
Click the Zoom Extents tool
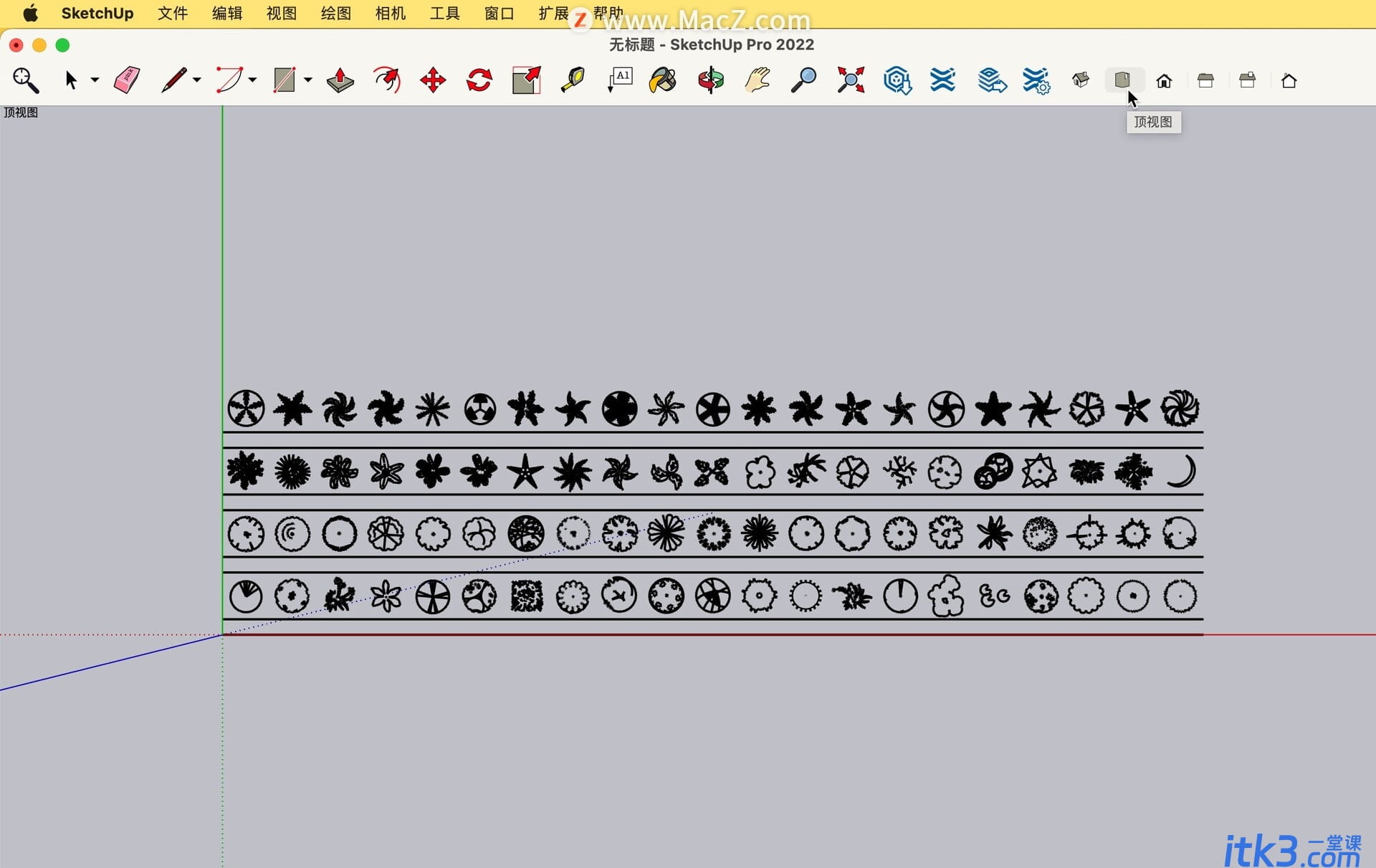tap(851, 80)
